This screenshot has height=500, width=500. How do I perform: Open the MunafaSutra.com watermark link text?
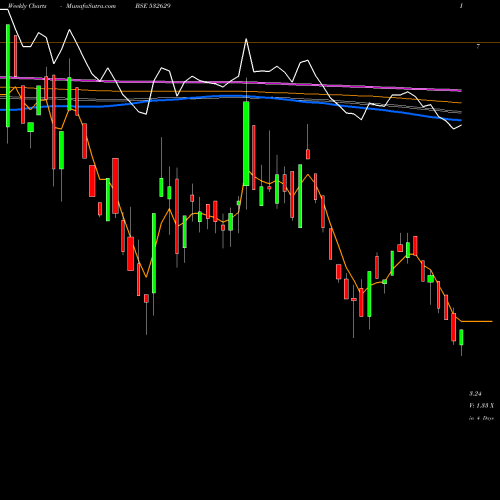tap(91, 6)
